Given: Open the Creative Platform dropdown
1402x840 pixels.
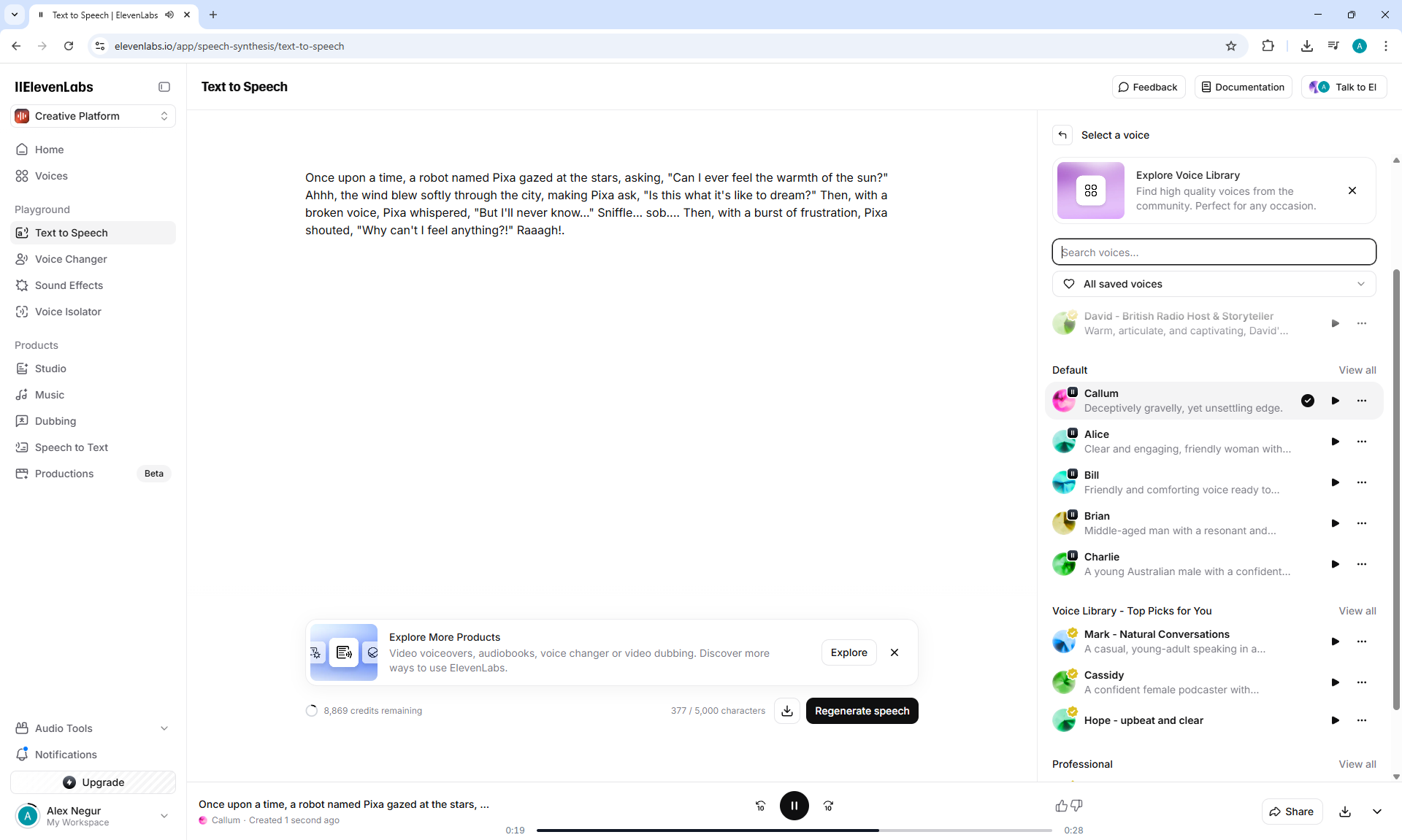Looking at the screenshot, I should [x=93, y=116].
